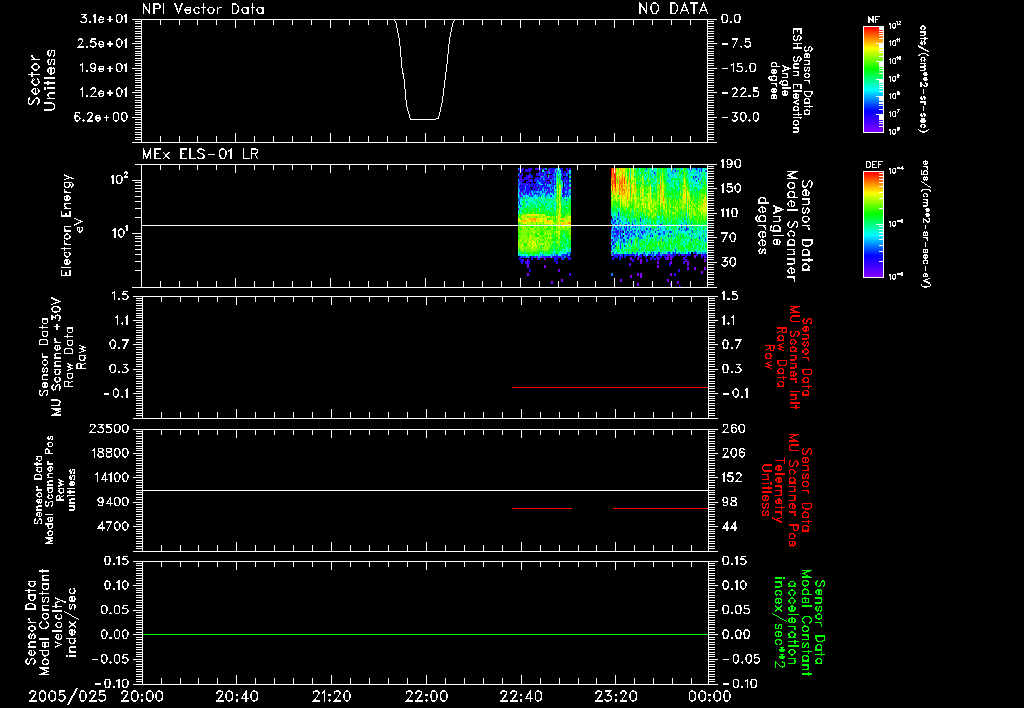
Task: Click the white horizontal line in scanner position panel
Action: 425,491
